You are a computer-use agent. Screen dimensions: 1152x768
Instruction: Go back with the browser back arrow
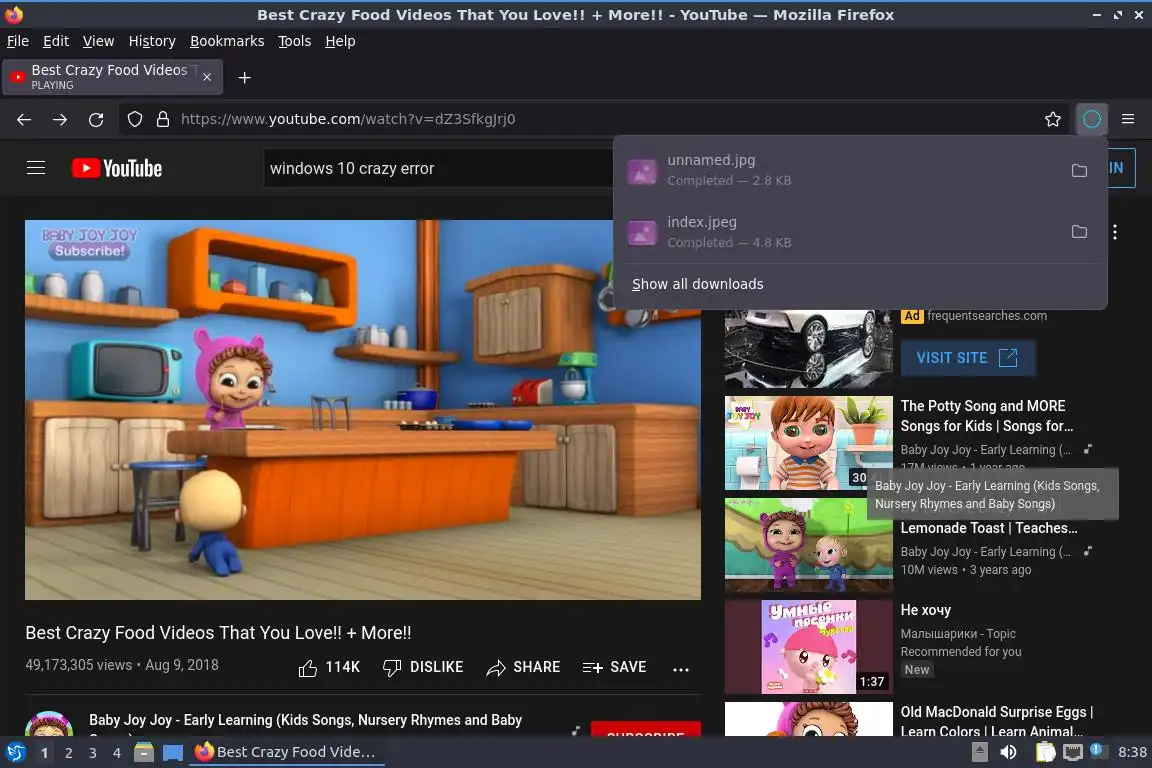(24, 119)
